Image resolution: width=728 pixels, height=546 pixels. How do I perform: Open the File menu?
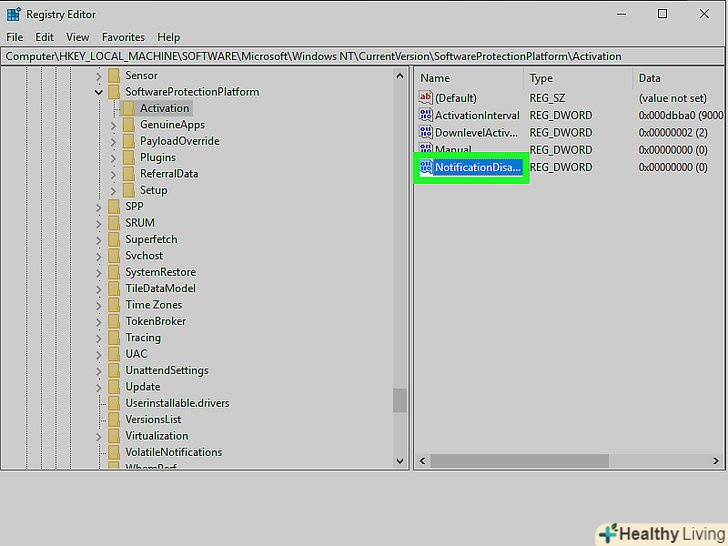pos(15,37)
